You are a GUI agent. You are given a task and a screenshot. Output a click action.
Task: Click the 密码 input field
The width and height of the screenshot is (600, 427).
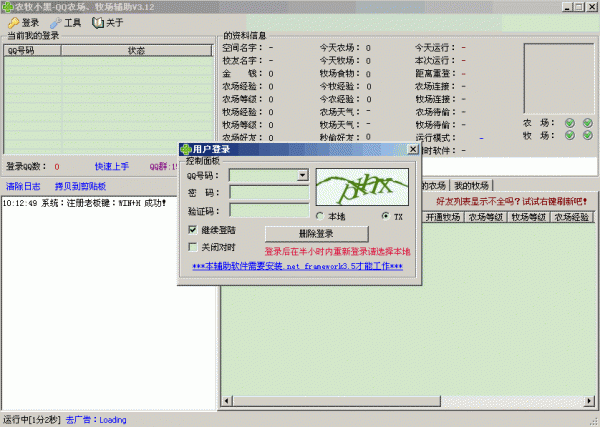pyautogui.click(x=269, y=193)
